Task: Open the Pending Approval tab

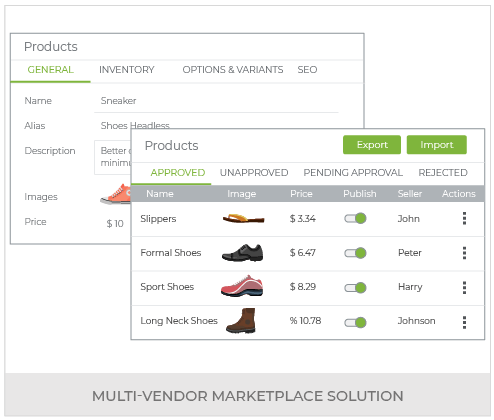Action: 353,173
